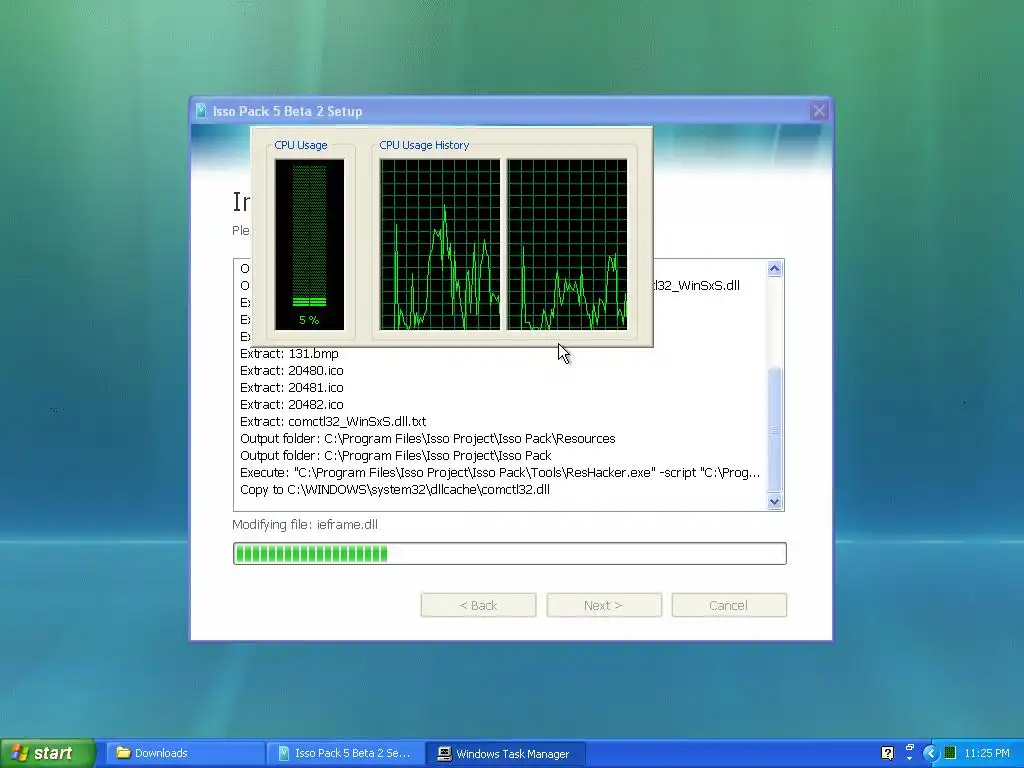
Task: Select the log line 'Extract: 20480.ico'
Action: 291,370
